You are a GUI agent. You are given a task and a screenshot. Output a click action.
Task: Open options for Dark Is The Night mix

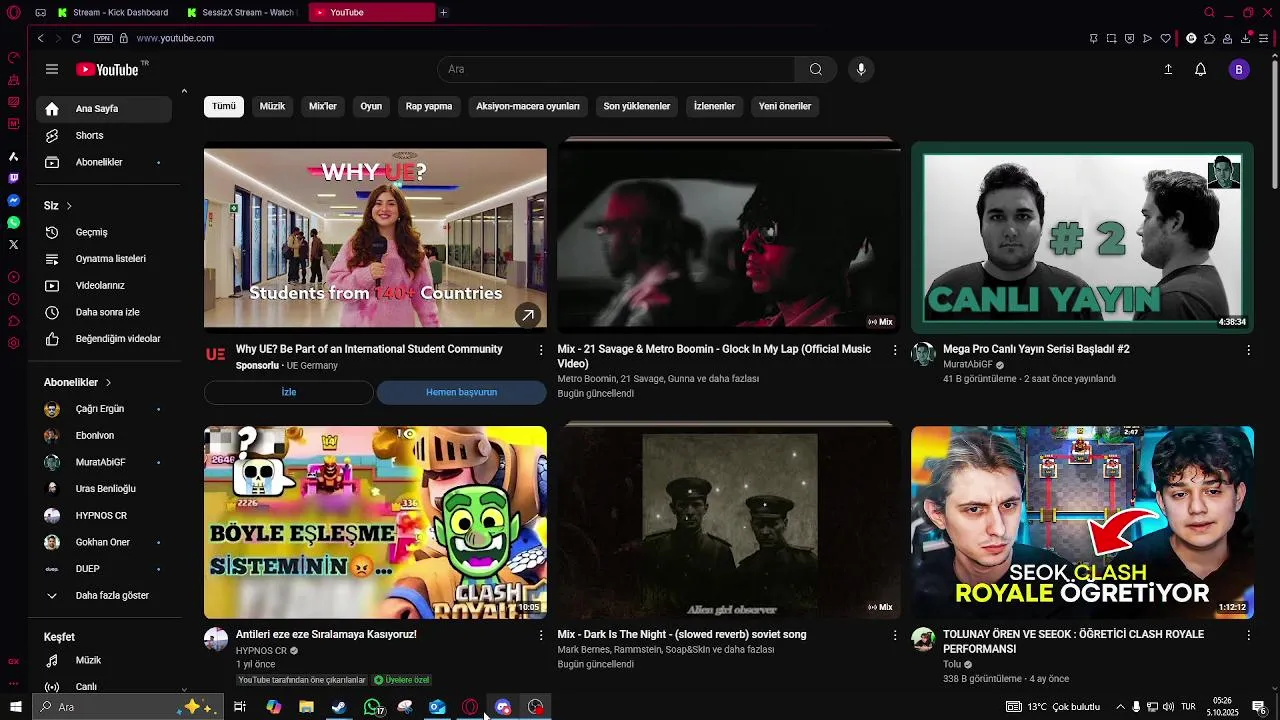pos(895,635)
